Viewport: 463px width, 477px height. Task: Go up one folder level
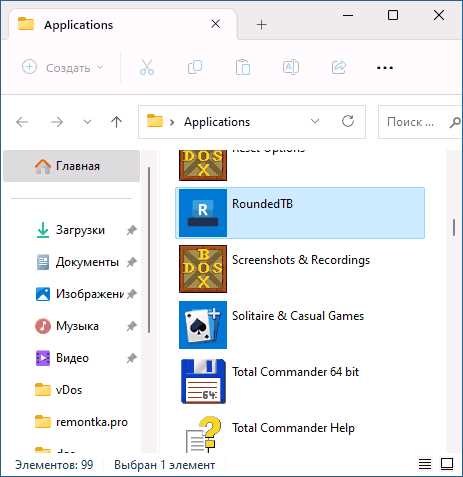(116, 122)
